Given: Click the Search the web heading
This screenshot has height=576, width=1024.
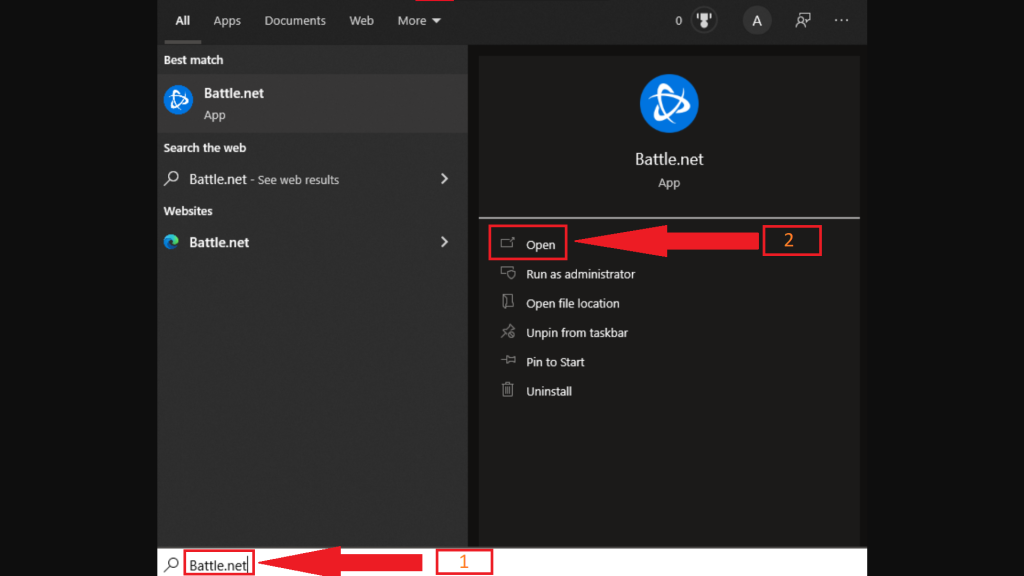Looking at the screenshot, I should [204, 148].
